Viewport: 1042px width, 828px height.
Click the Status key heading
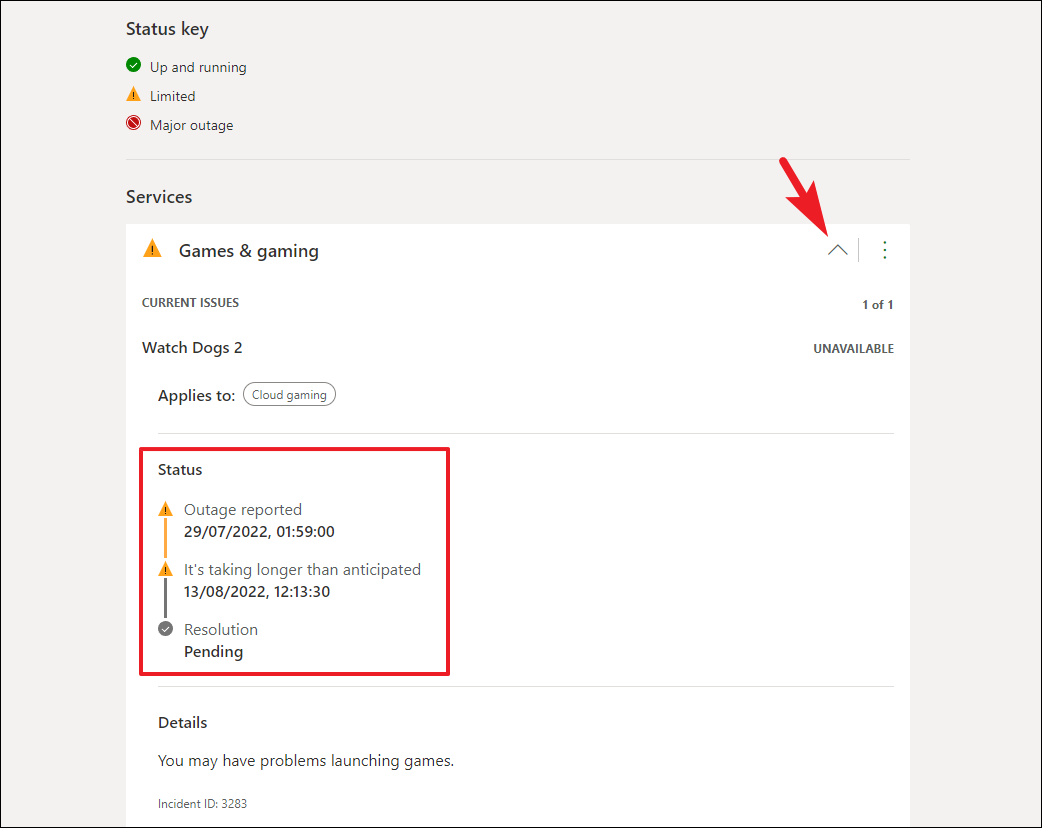pos(167,29)
